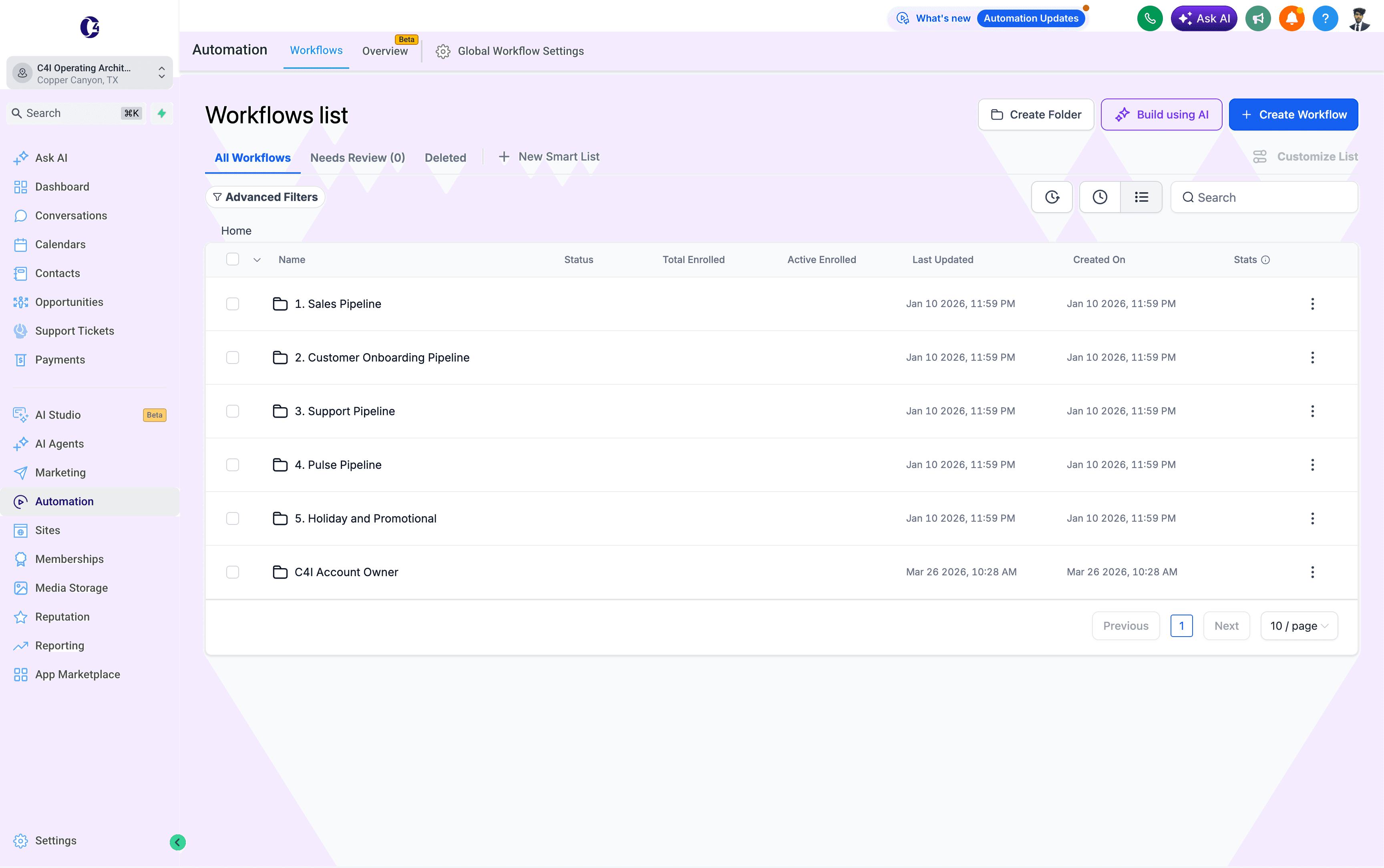Click the clock-with-arrow history icon
The height and width of the screenshot is (868, 1384).
1052,197
